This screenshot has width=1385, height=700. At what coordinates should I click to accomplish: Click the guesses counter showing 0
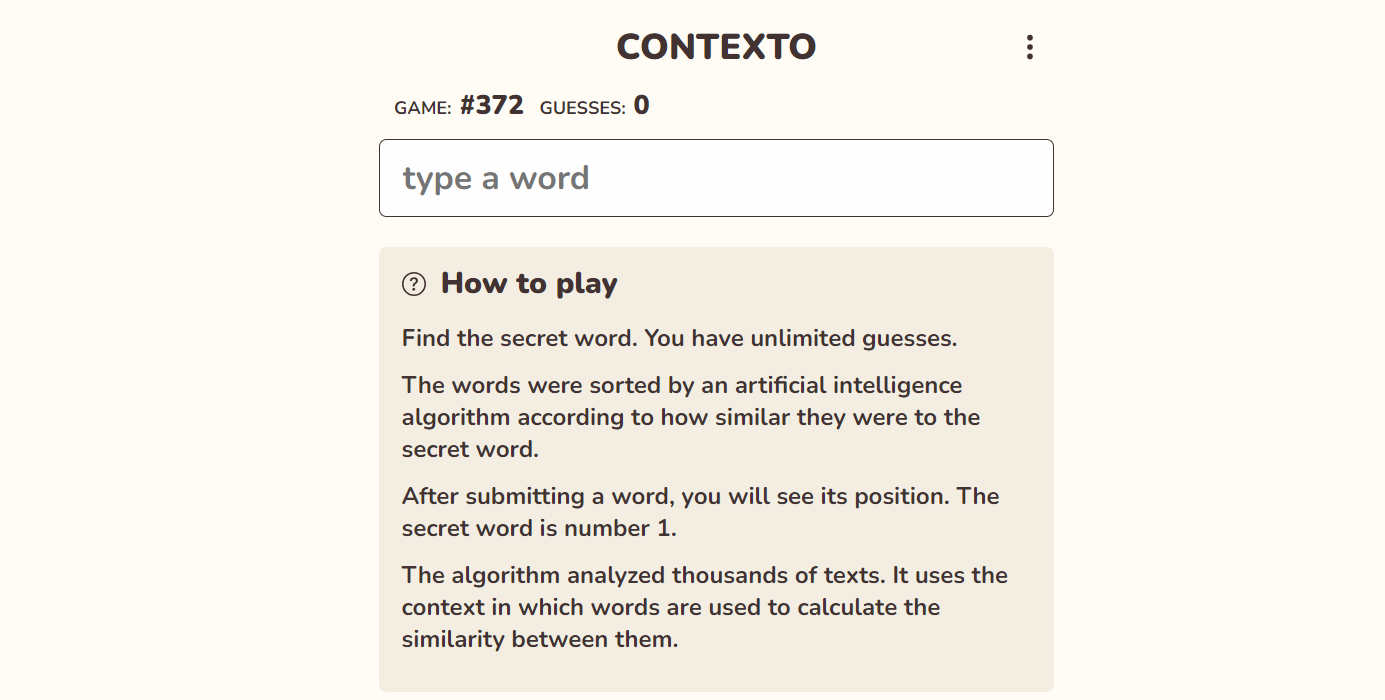641,105
